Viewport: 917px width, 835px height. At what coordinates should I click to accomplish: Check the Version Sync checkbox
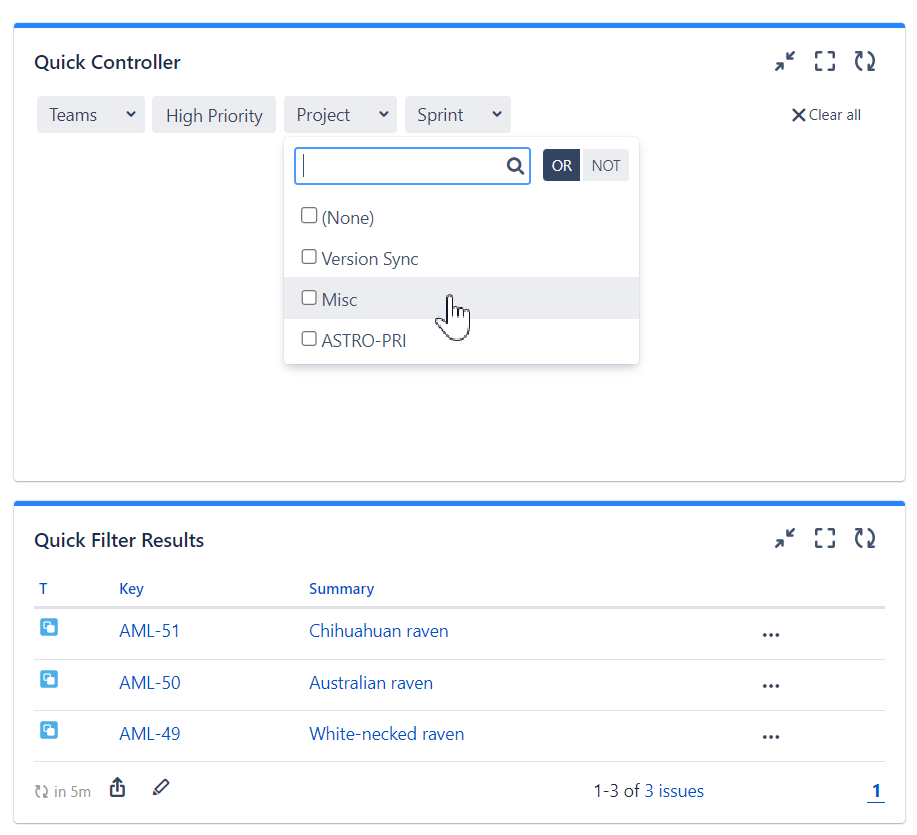click(309, 256)
